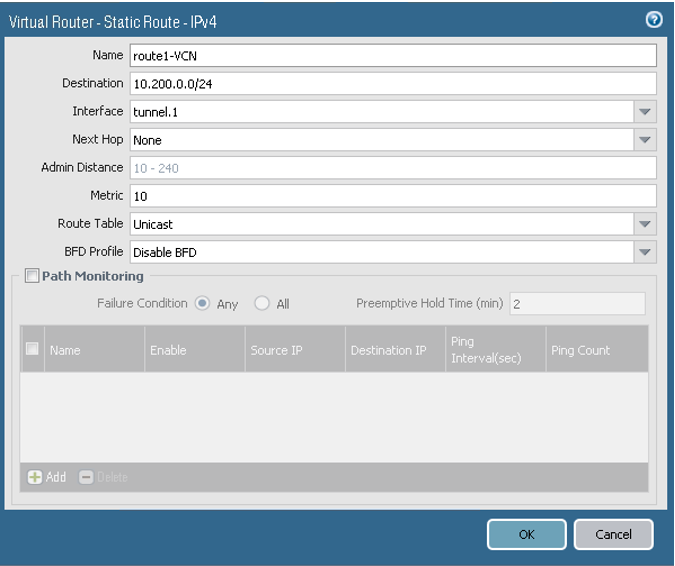This screenshot has width=675, height=566.
Task: Click the Preemptive Hold Time field
Action: click(577, 303)
